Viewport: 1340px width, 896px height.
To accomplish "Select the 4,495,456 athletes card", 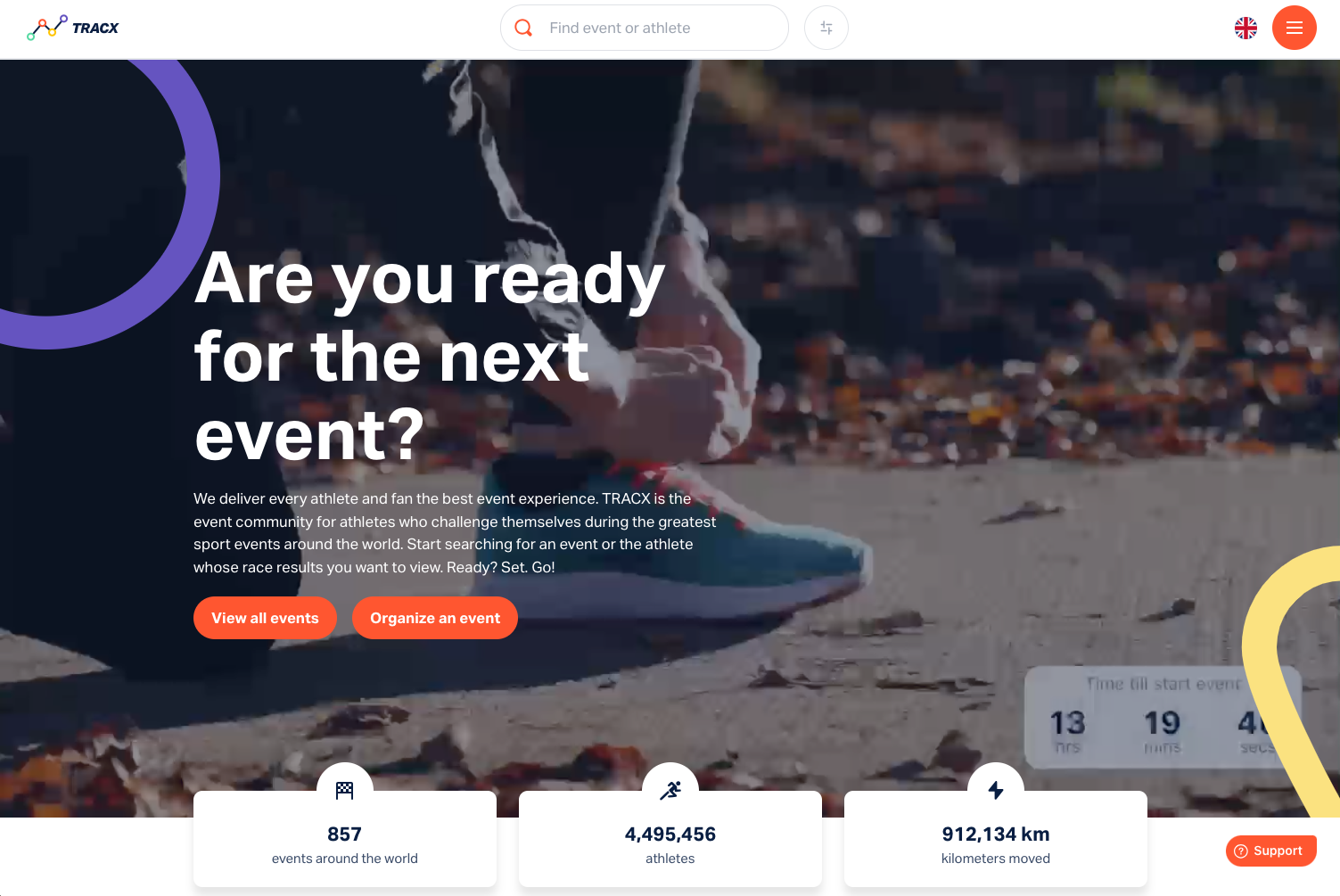I will tap(670, 838).
